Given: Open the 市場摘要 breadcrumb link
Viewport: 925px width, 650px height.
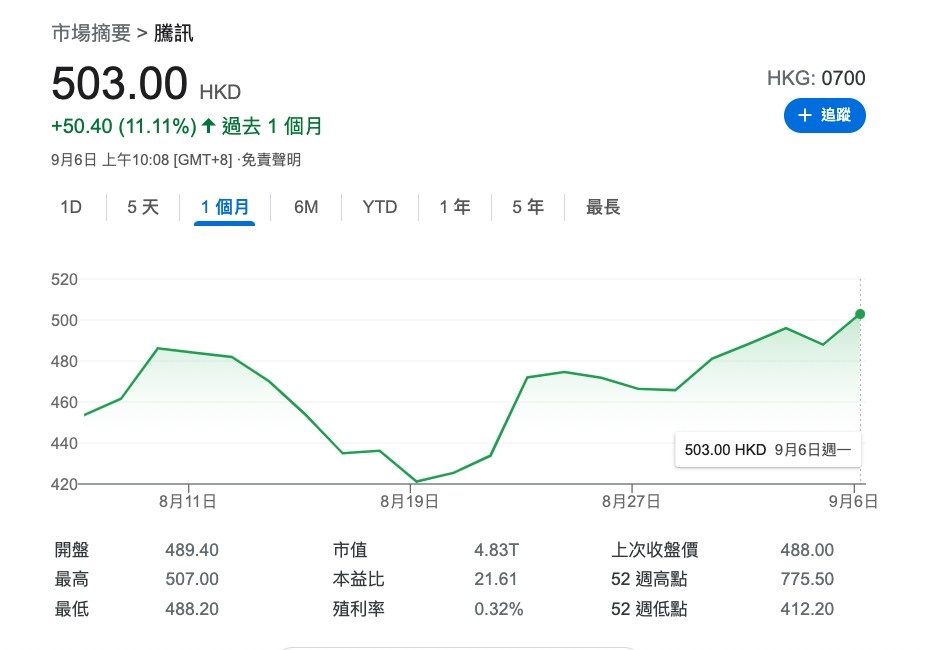Looking at the screenshot, I should 90,33.
